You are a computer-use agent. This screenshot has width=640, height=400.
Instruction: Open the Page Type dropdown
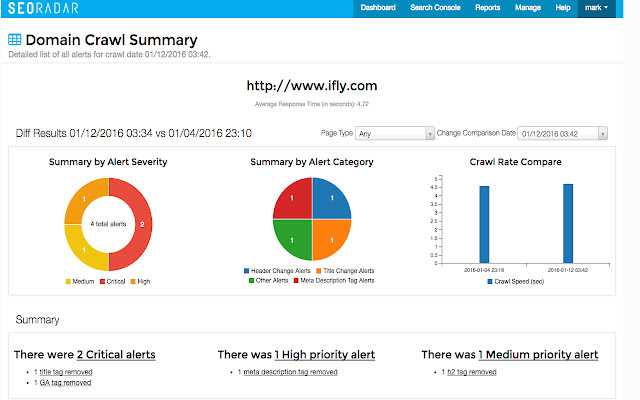click(395, 133)
